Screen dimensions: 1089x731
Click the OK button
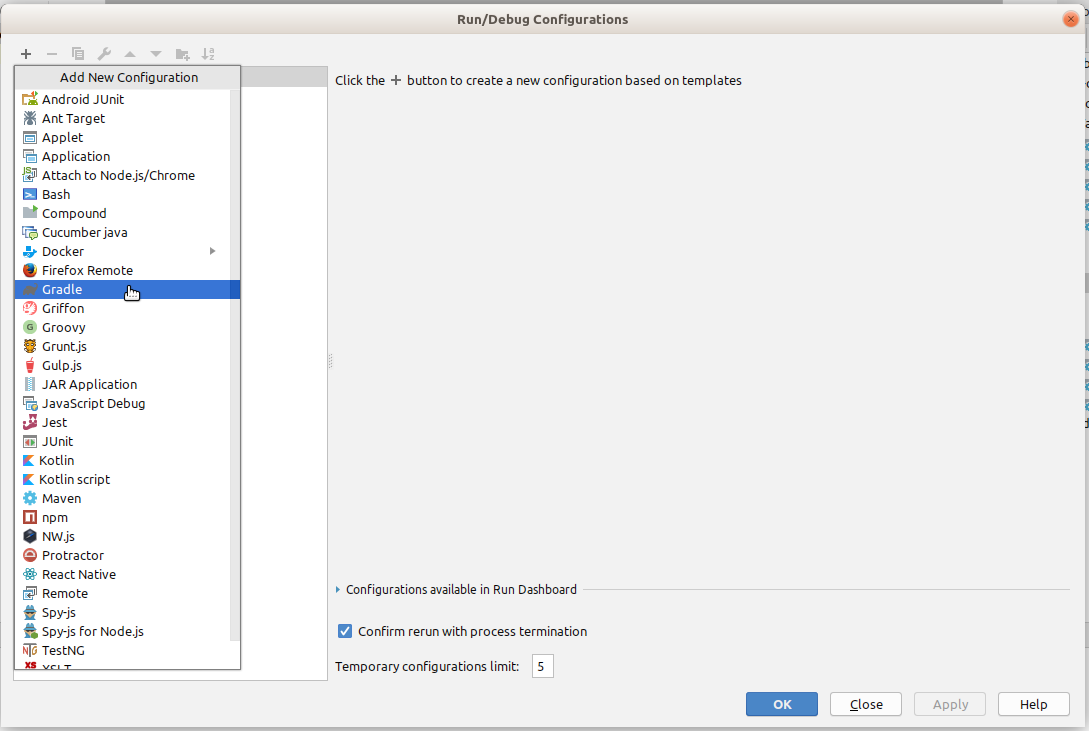(782, 704)
